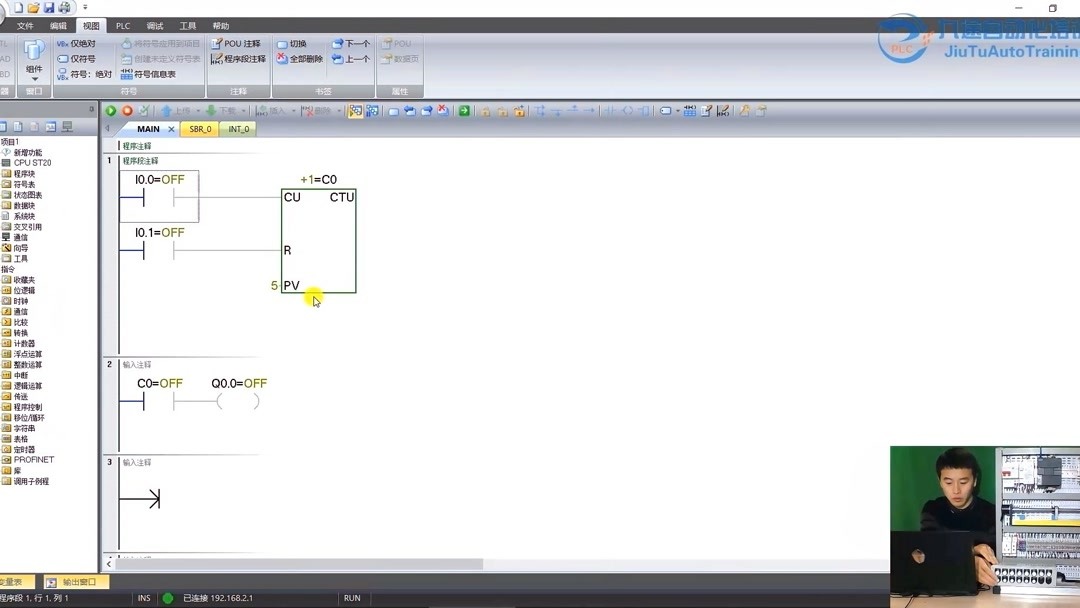Viewport: 1080px width, 608px height.
Task: Click 全部删除 bookmark button
Action: pyautogui.click(x=300, y=59)
